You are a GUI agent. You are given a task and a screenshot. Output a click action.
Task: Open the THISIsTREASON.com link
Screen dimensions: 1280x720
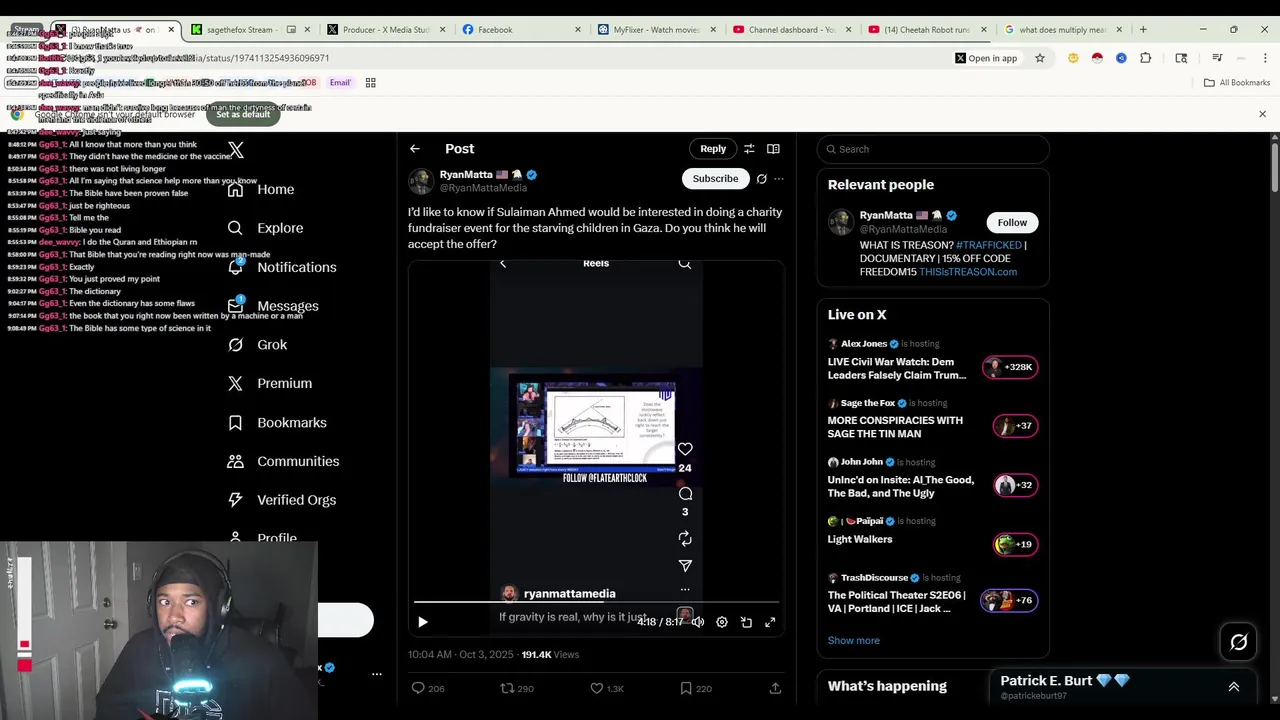pyautogui.click(x=968, y=272)
